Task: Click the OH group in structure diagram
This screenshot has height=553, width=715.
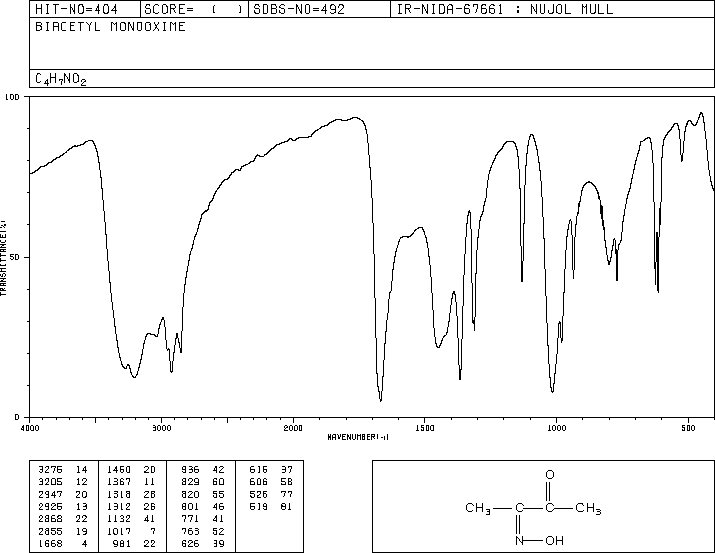Action: click(554, 541)
